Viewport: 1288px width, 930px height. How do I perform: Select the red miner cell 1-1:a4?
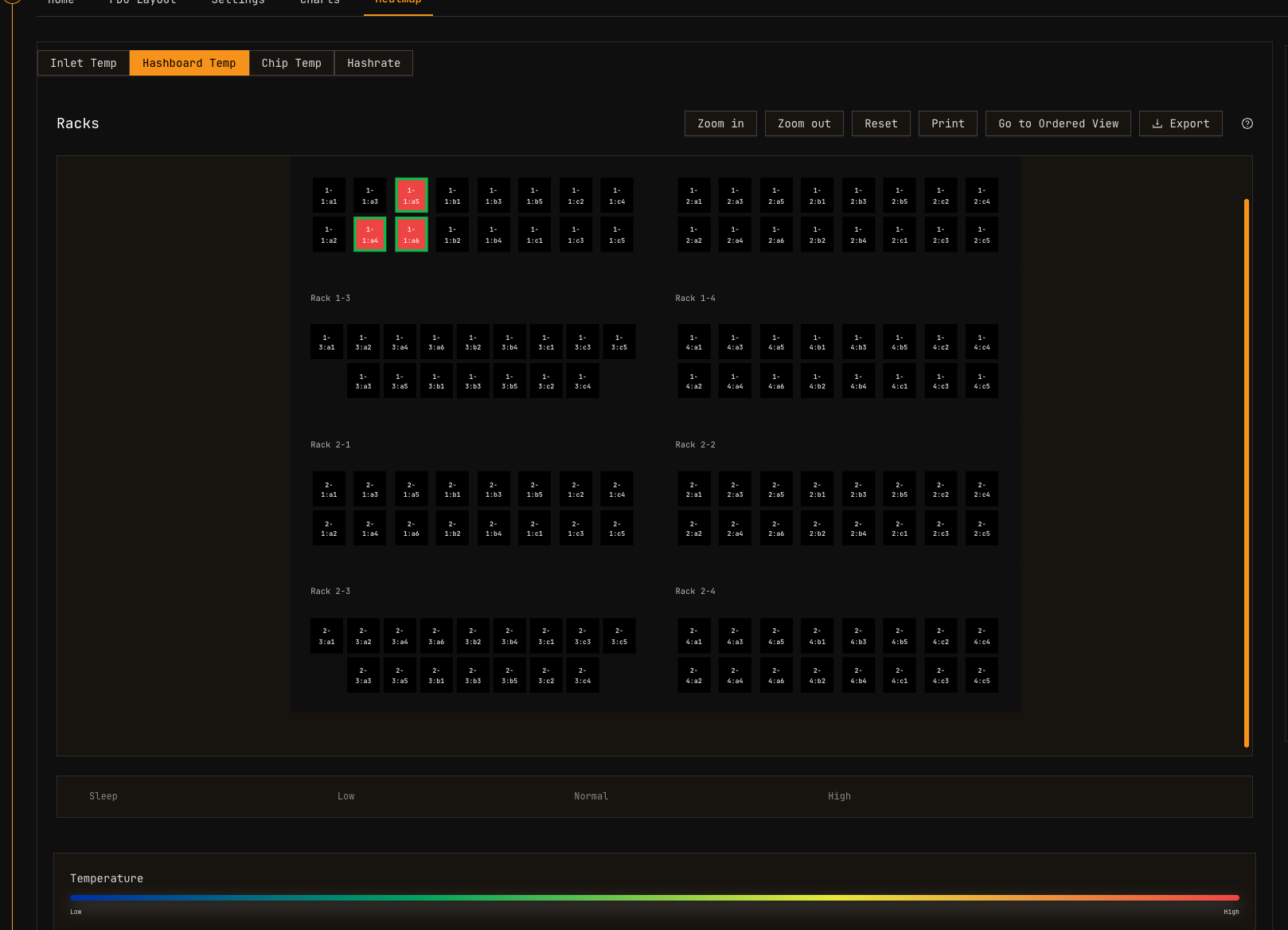[x=369, y=234]
